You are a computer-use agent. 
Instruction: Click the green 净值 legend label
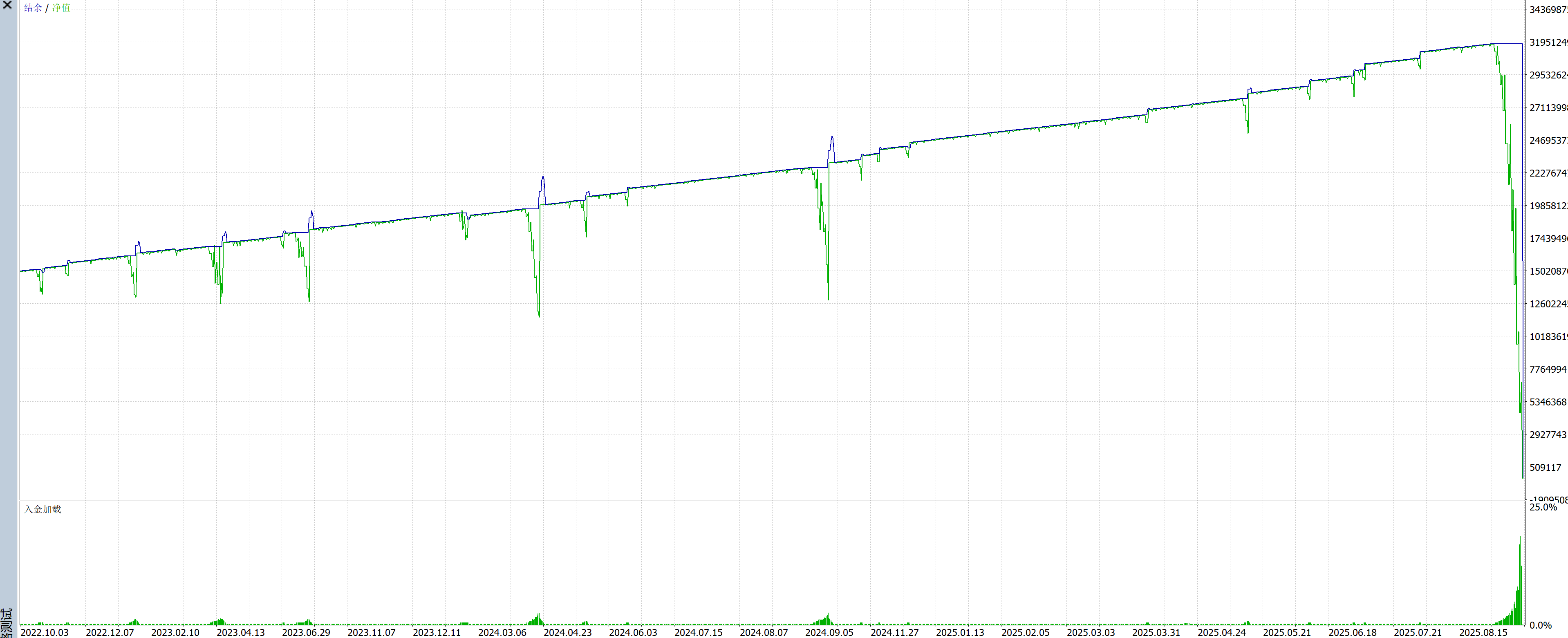(61, 8)
